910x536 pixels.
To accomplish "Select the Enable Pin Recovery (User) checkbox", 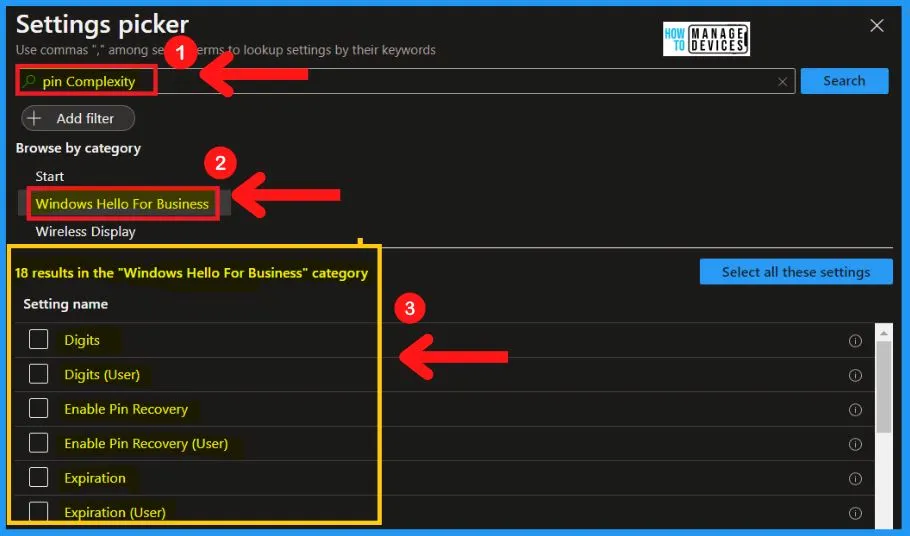I will (x=38, y=443).
